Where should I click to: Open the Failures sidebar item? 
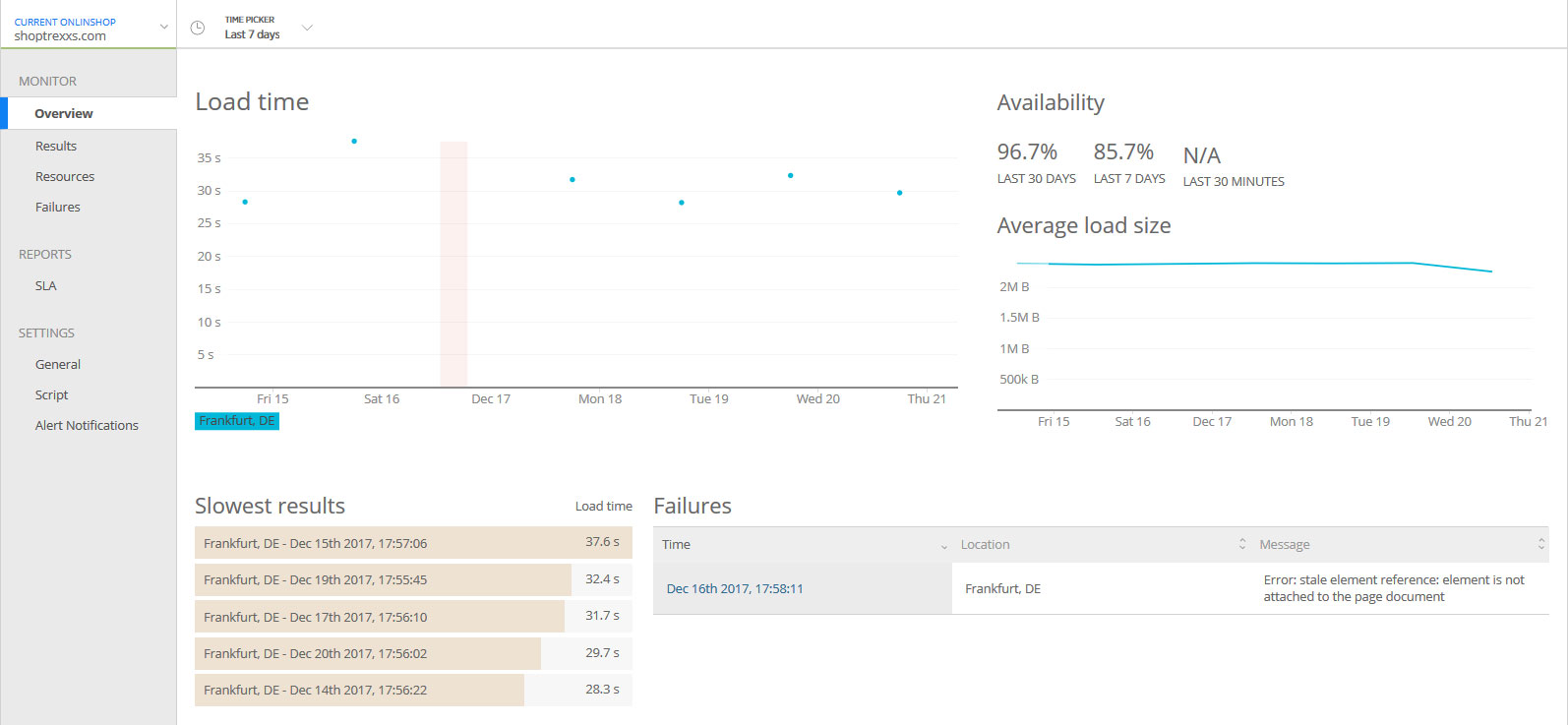58,208
